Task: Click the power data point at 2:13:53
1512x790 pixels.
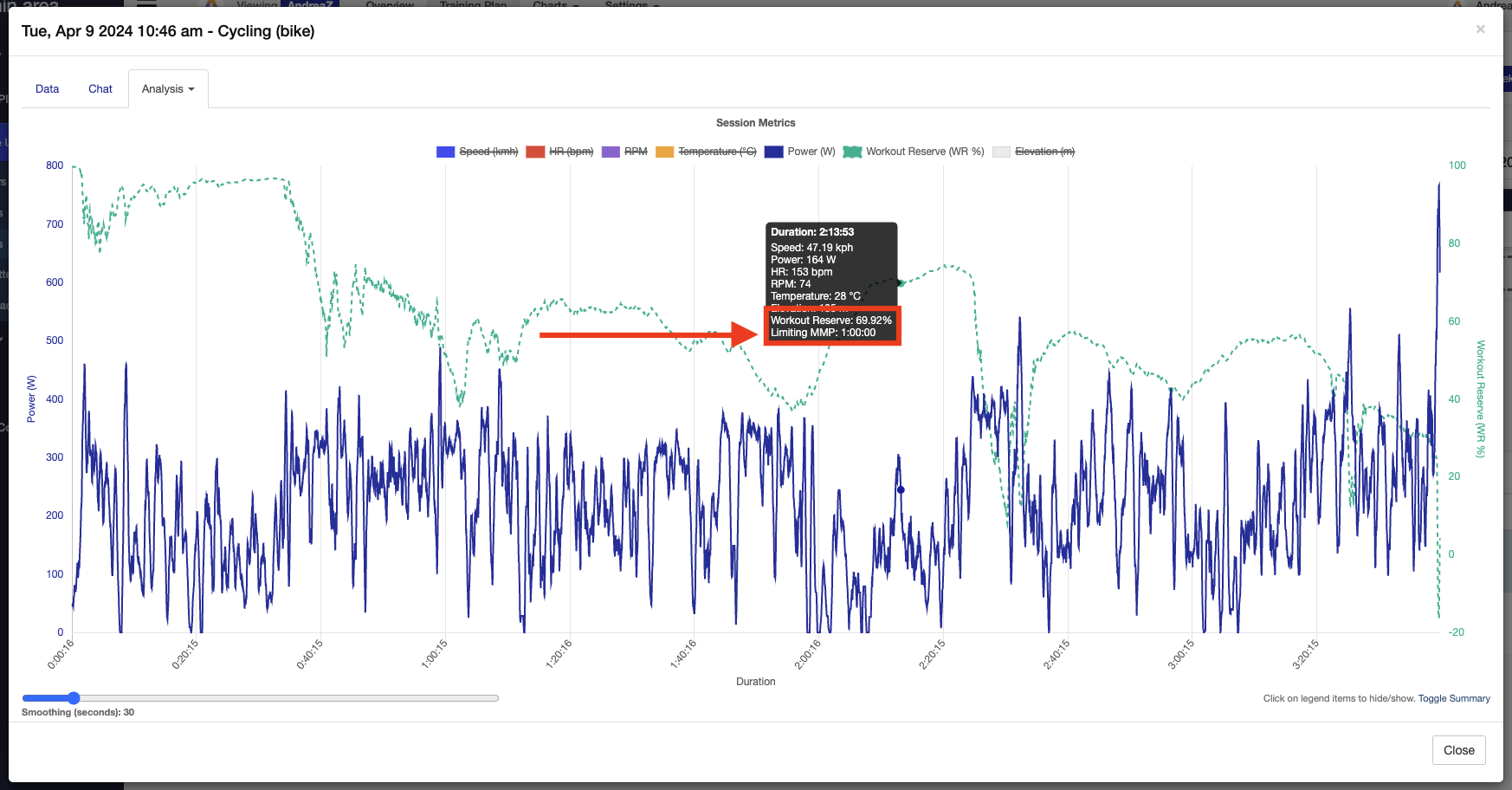Action: pos(901,490)
